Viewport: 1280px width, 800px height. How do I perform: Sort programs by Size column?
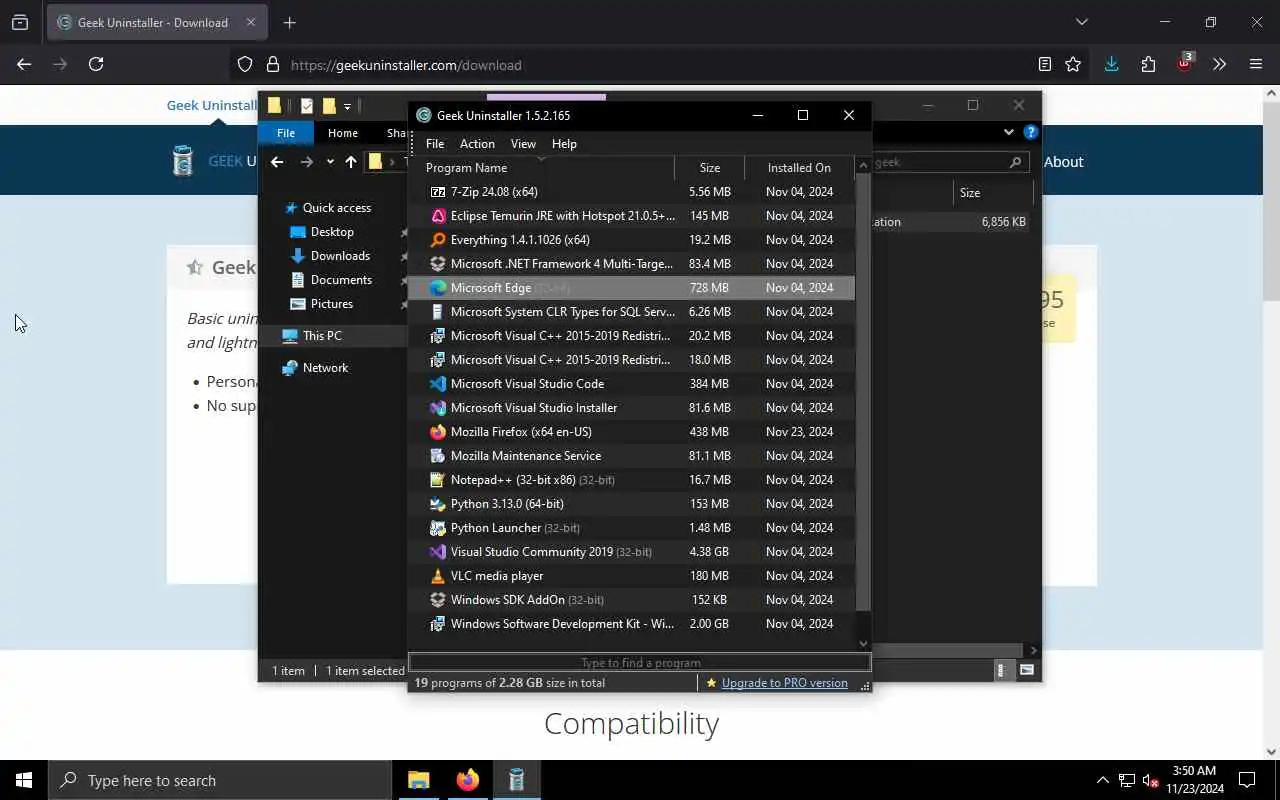pos(710,167)
